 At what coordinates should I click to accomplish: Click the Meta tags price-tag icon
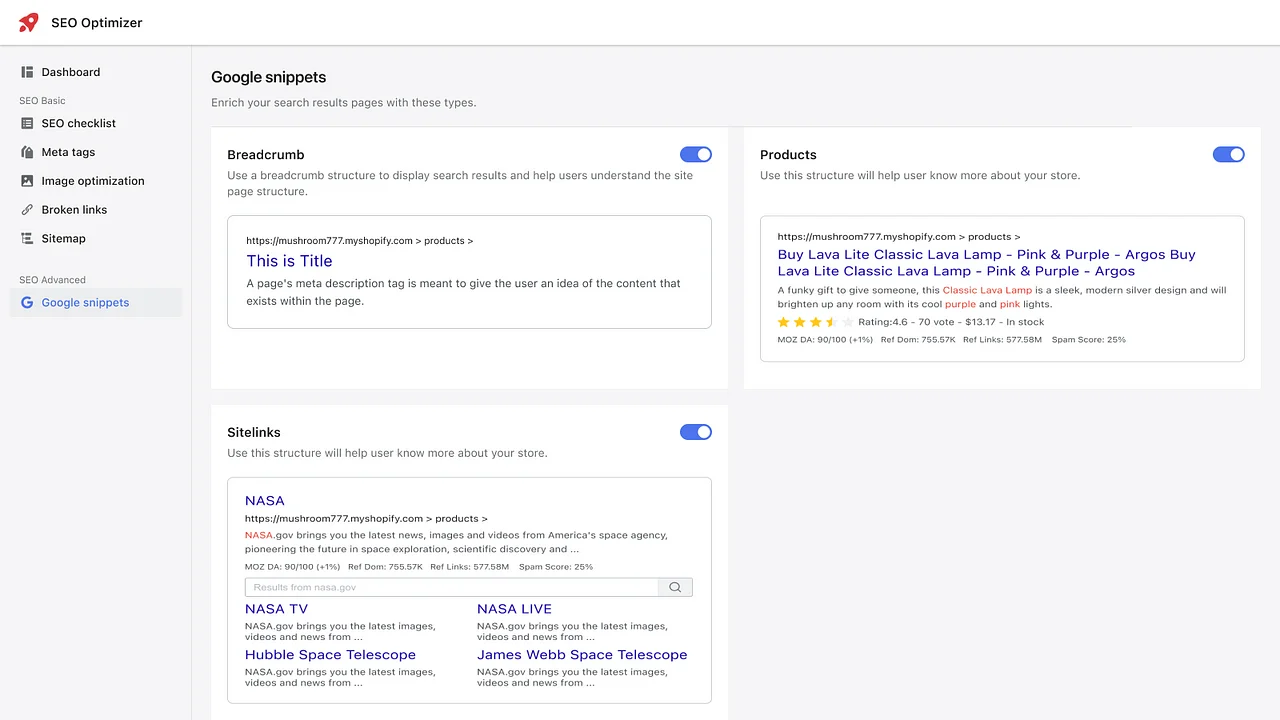[x=27, y=152]
